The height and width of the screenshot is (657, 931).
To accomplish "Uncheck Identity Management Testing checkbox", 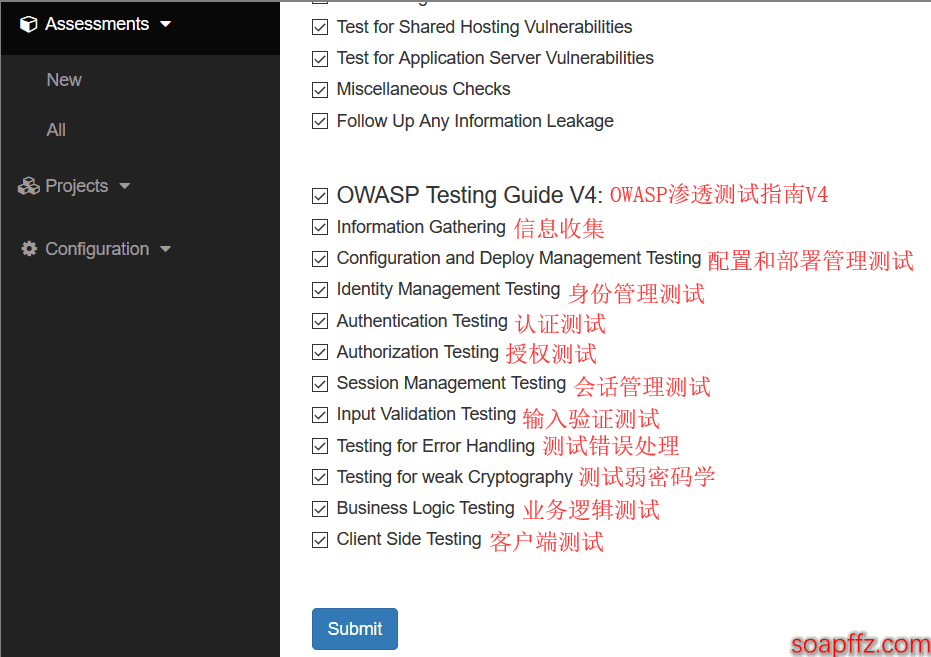I will click(320, 290).
